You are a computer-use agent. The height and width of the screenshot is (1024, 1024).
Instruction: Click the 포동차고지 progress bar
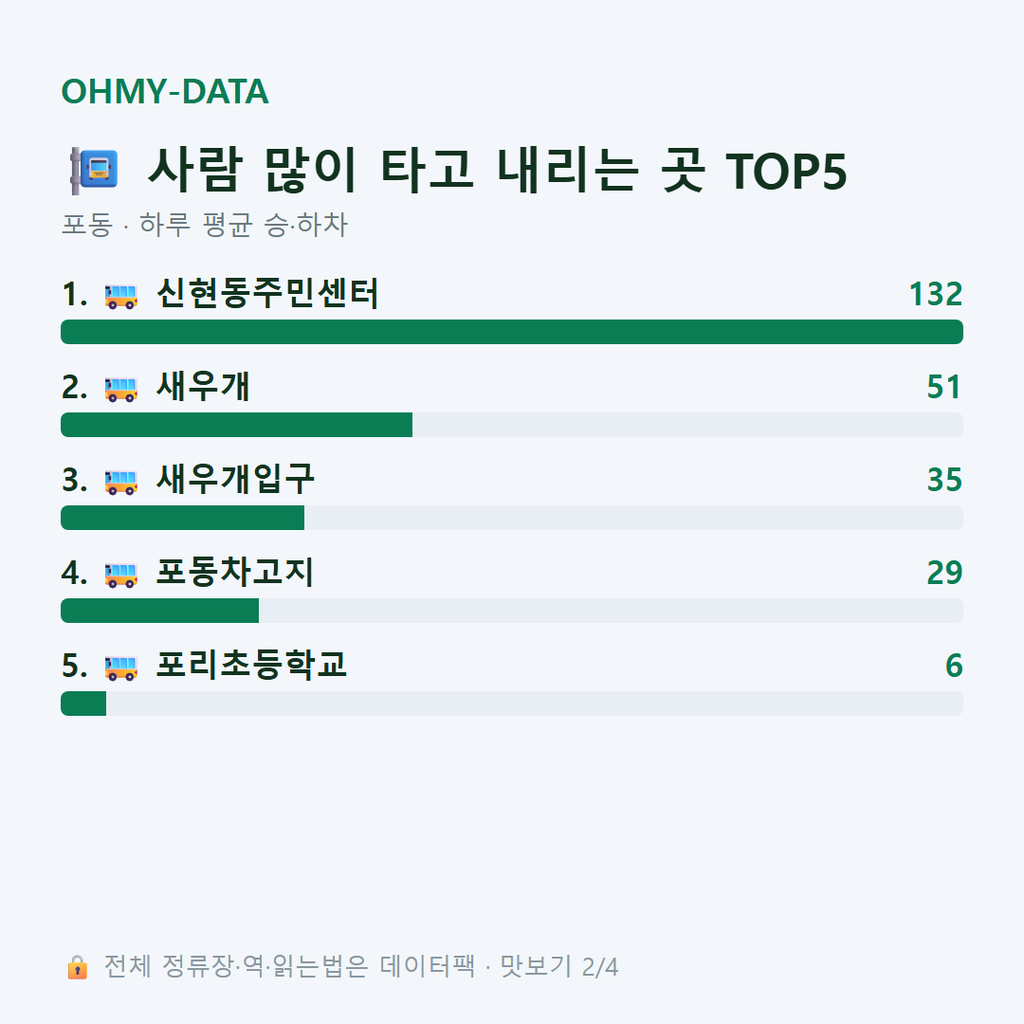(512, 610)
